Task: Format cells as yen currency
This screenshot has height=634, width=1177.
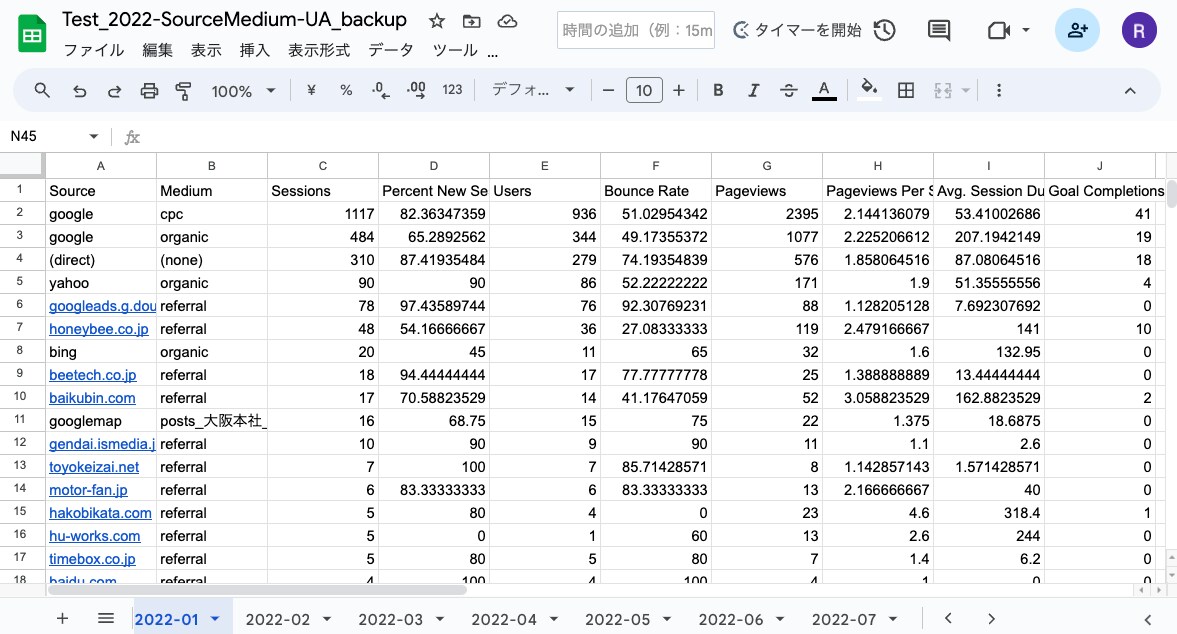Action: 311,90
